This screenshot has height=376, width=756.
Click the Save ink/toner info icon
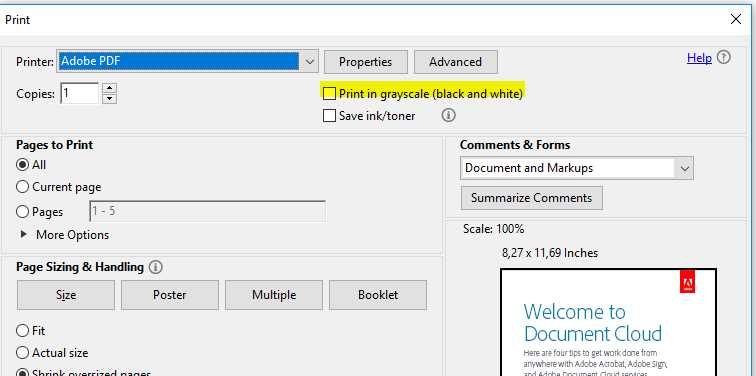coord(448,115)
